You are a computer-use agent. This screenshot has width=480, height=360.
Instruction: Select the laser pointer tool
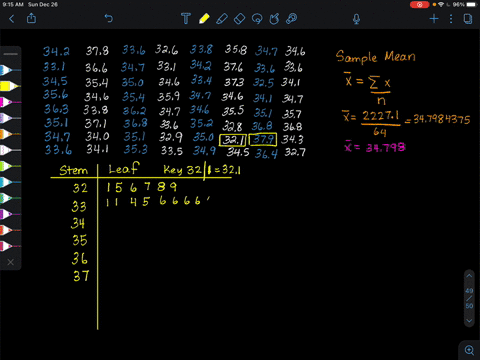[x=292, y=19]
